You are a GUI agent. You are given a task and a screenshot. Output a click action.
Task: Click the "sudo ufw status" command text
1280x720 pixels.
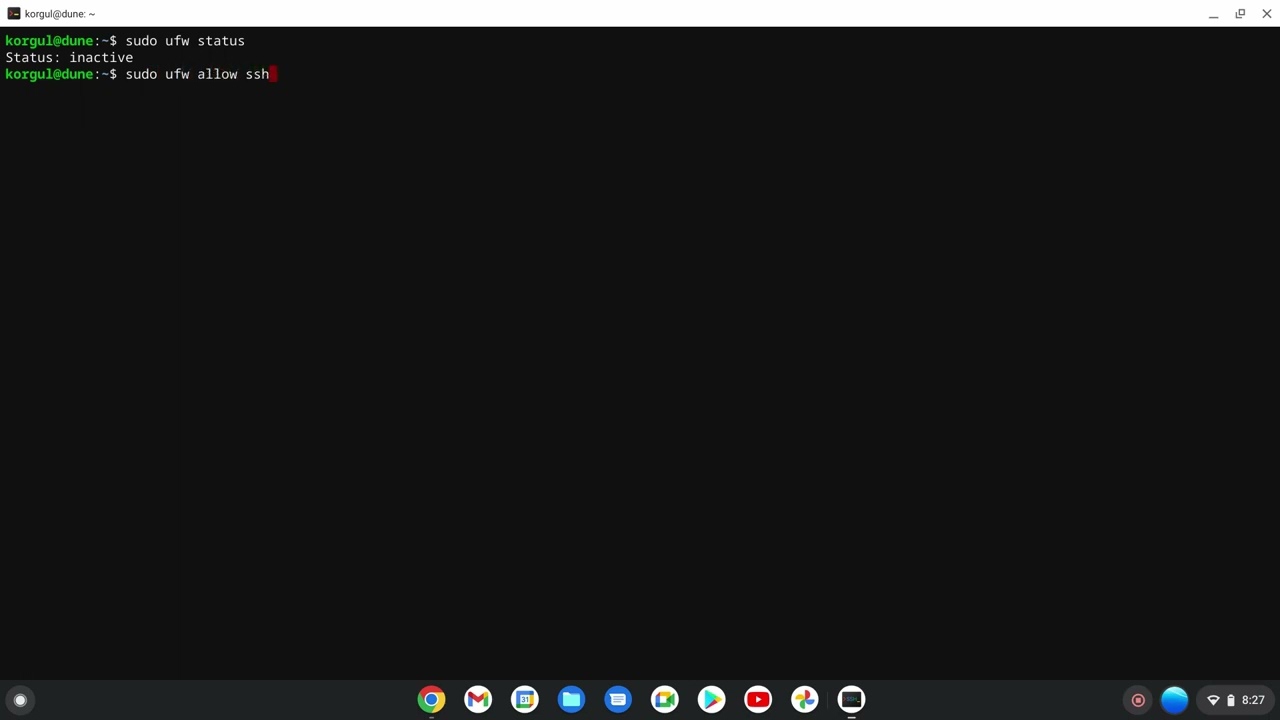point(185,41)
